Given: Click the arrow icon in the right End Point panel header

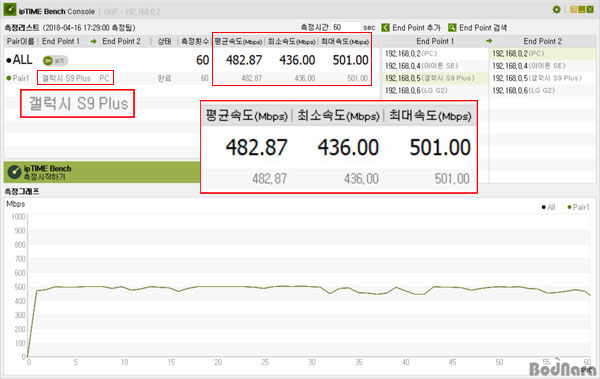Looking at the screenshot, I should (x=489, y=41).
